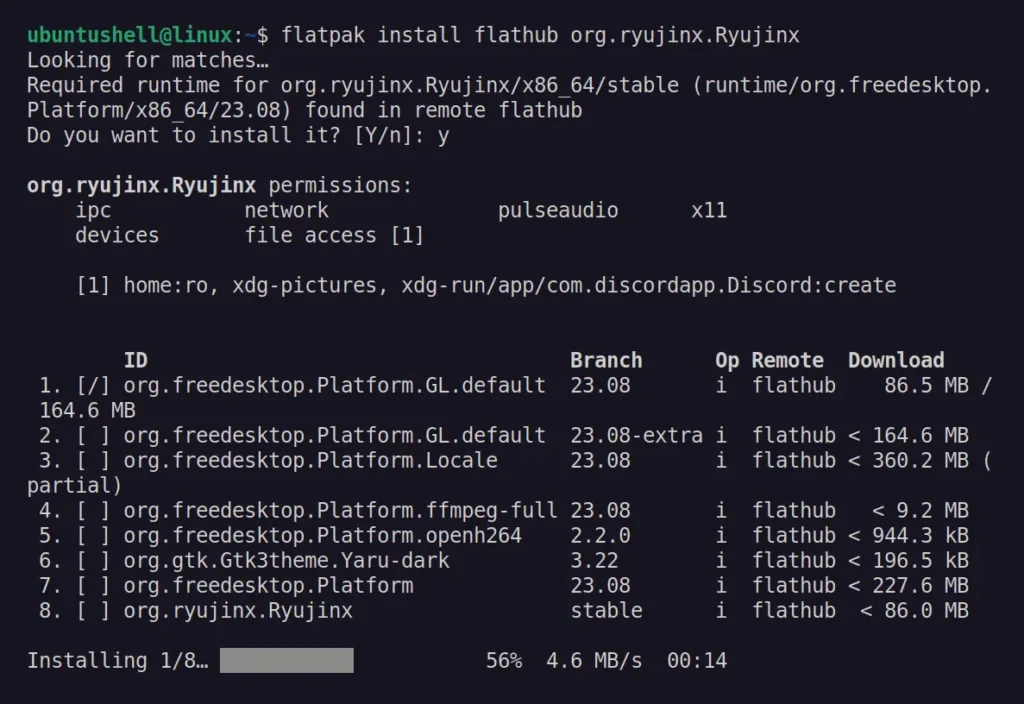Click the 23.08-extra branch value

tap(636, 435)
